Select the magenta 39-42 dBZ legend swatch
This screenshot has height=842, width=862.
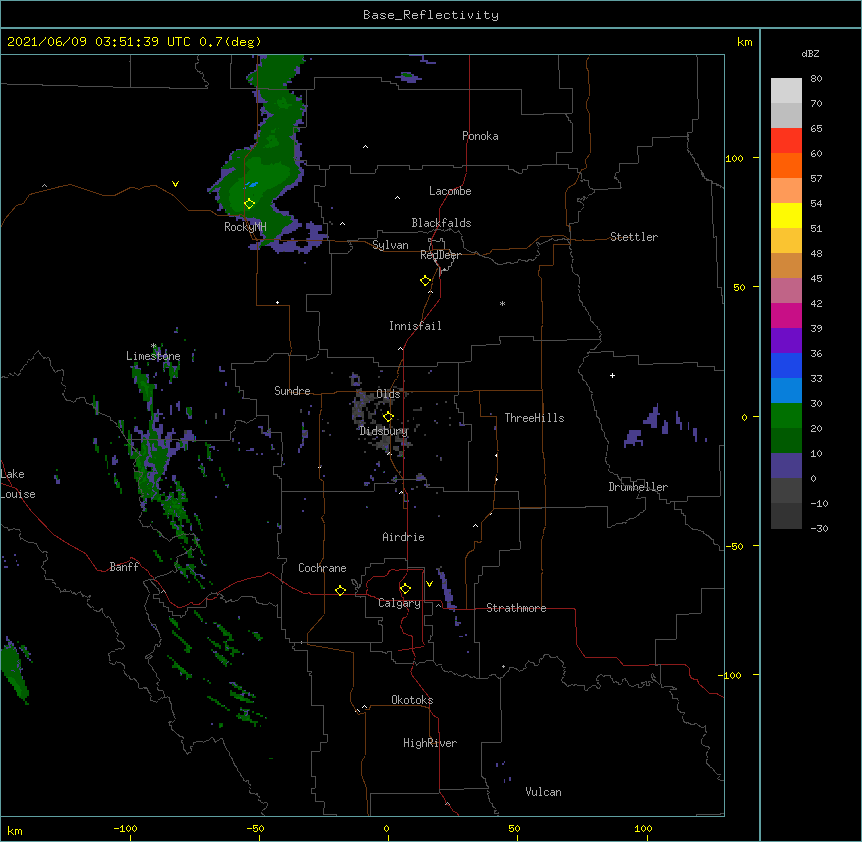click(x=786, y=315)
